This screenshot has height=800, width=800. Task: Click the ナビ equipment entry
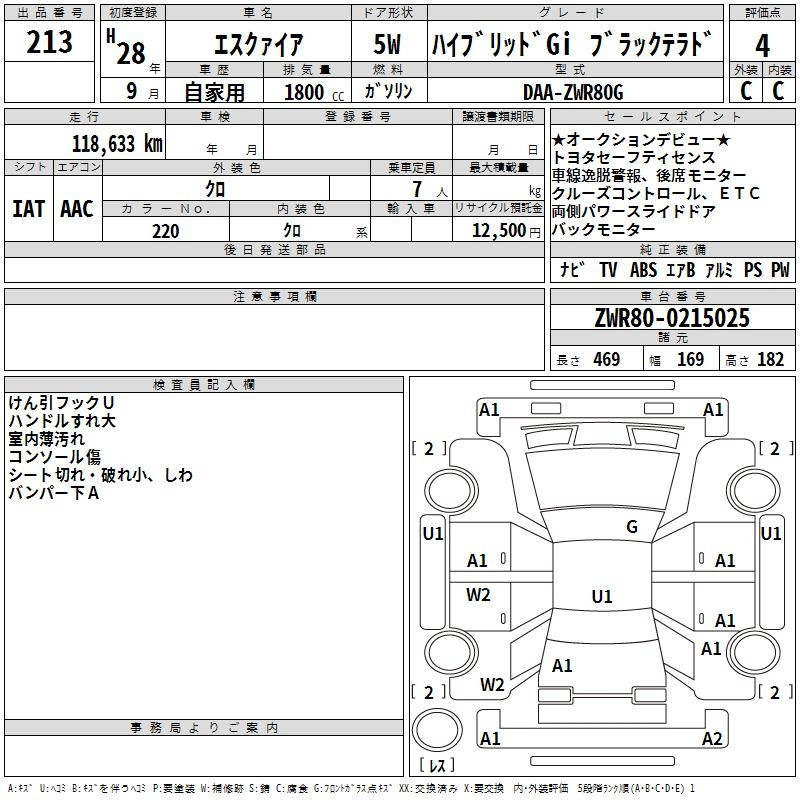tap(572, 269)
